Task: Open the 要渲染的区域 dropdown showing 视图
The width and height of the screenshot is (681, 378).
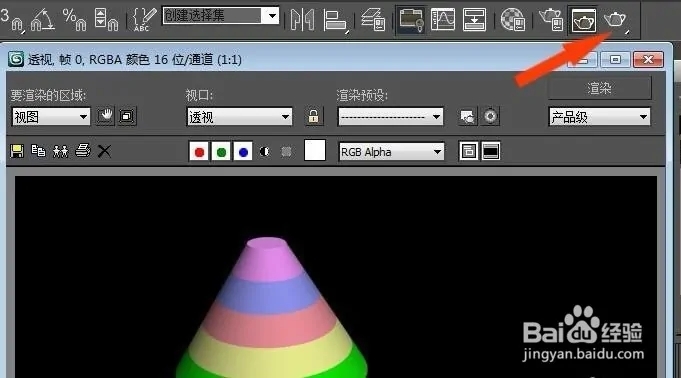Action: (x=51, y=116)
